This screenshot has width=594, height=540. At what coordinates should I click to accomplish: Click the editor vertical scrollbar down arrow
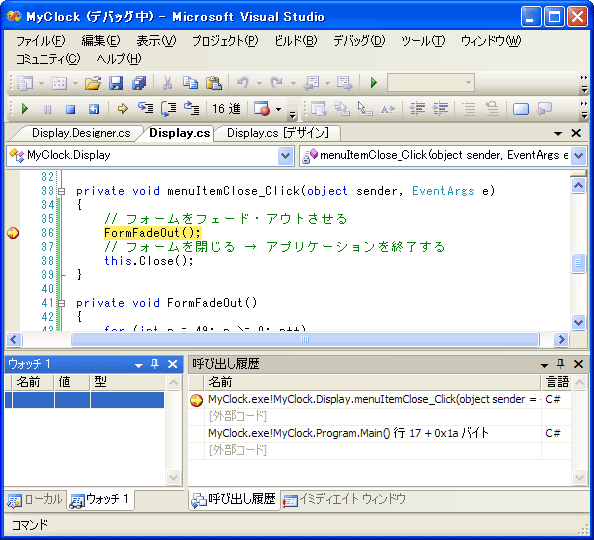578,322
